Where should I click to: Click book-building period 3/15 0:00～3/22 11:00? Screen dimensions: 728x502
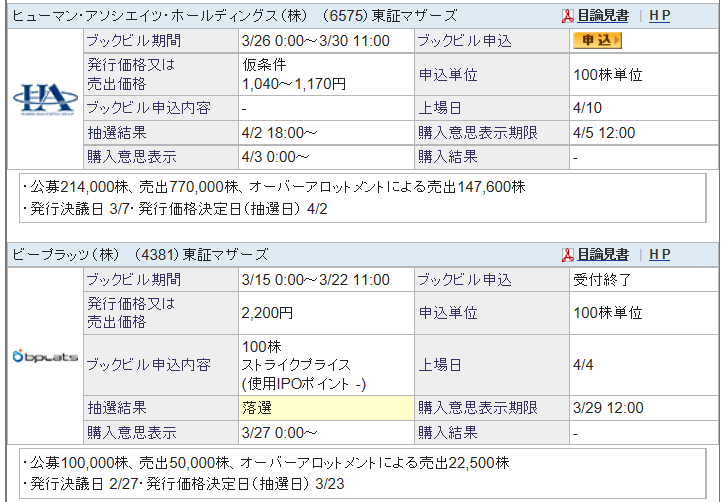coord(315,280)
